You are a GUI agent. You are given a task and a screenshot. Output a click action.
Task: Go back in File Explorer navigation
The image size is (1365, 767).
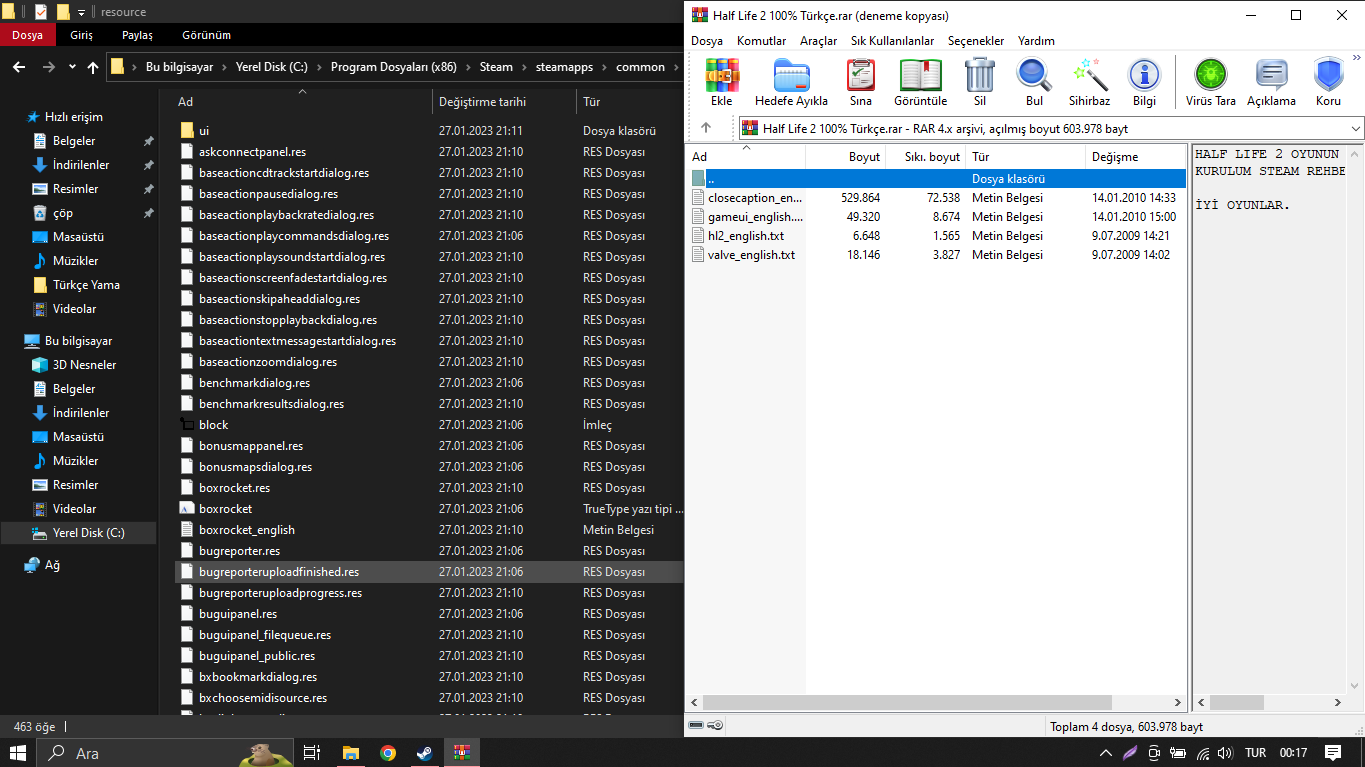tap(19, 67)
